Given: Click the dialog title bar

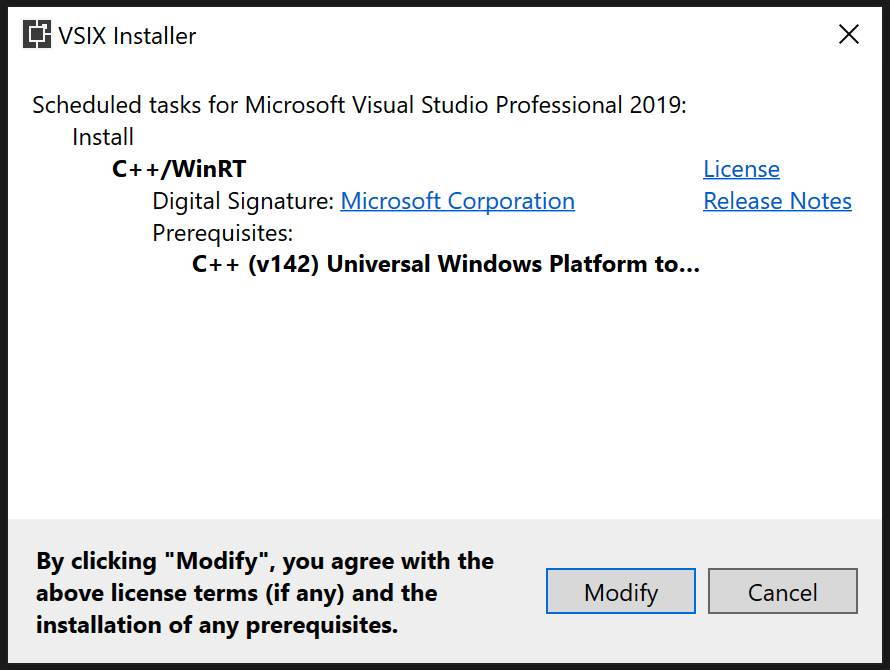Looking at the screenshot, I should click(450, 33).
